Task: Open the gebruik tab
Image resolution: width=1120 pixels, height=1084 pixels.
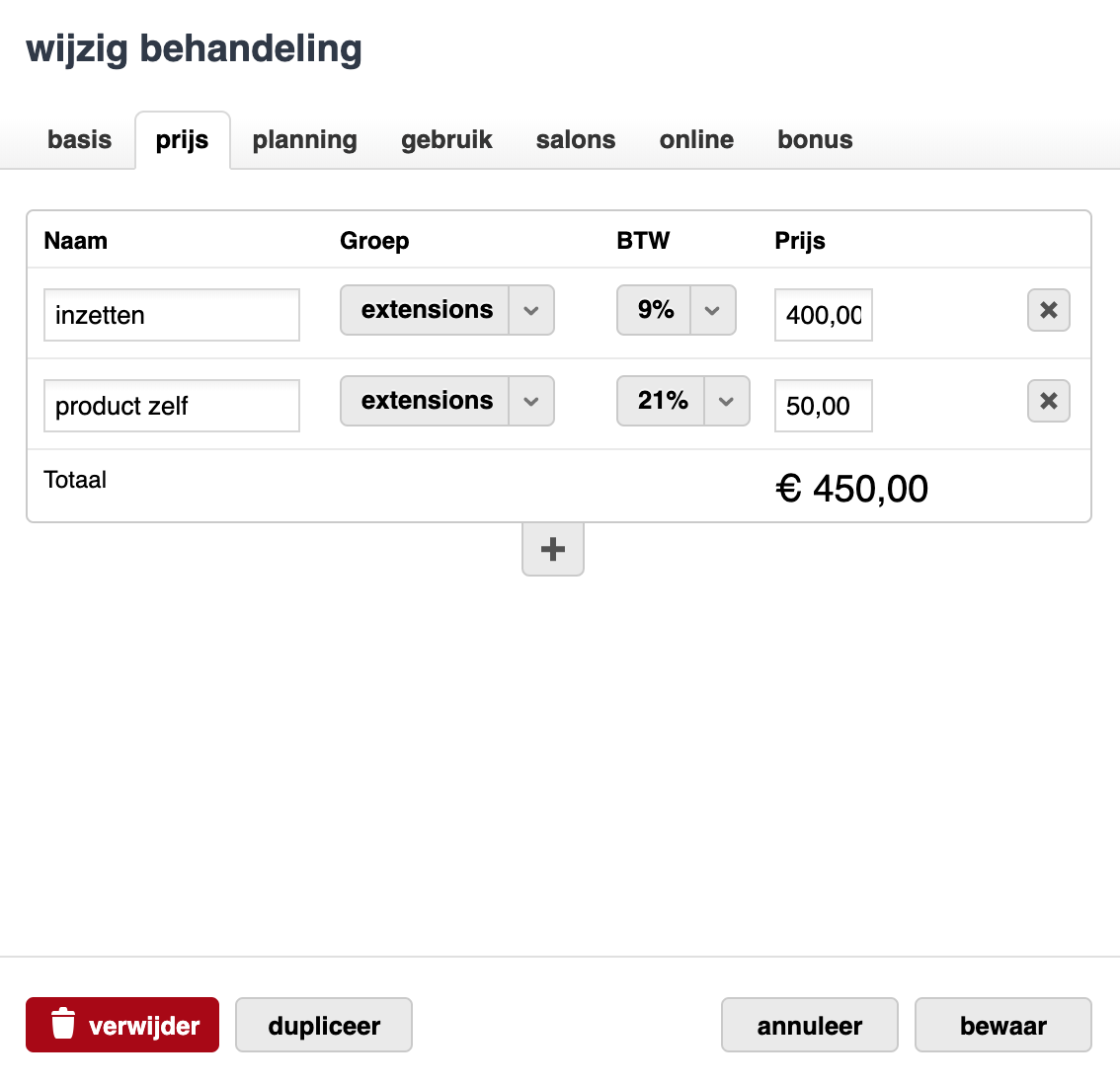Action: (446, 139)
